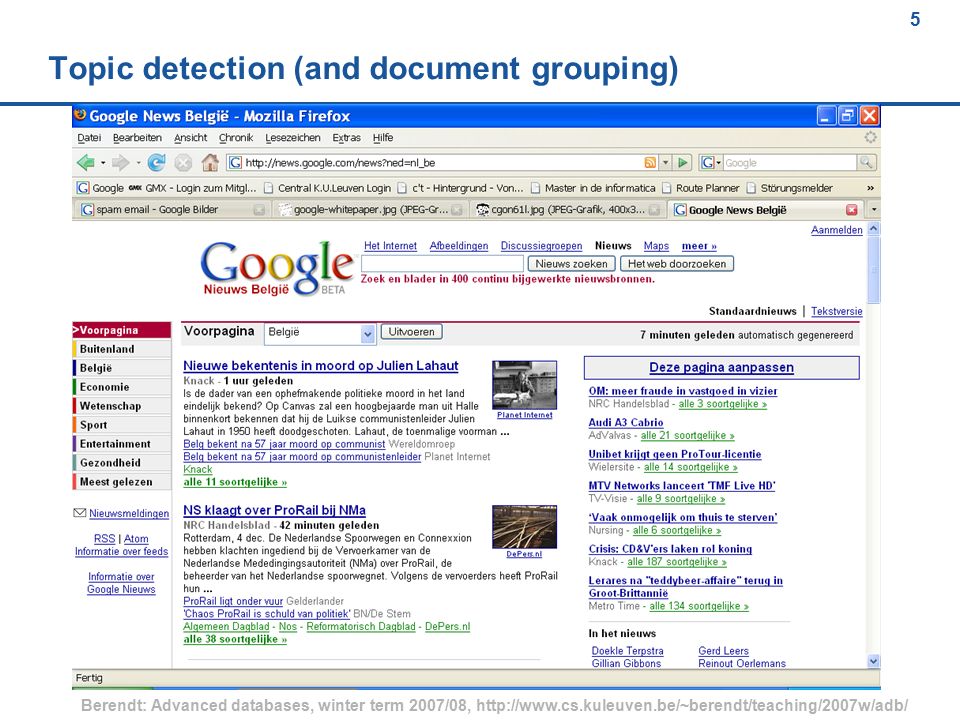This screenshot has width=960, height=720.
Task: Open headline Nieuwe bekentenis in moord op Julien Lahaut
Action: pos(321,366)
